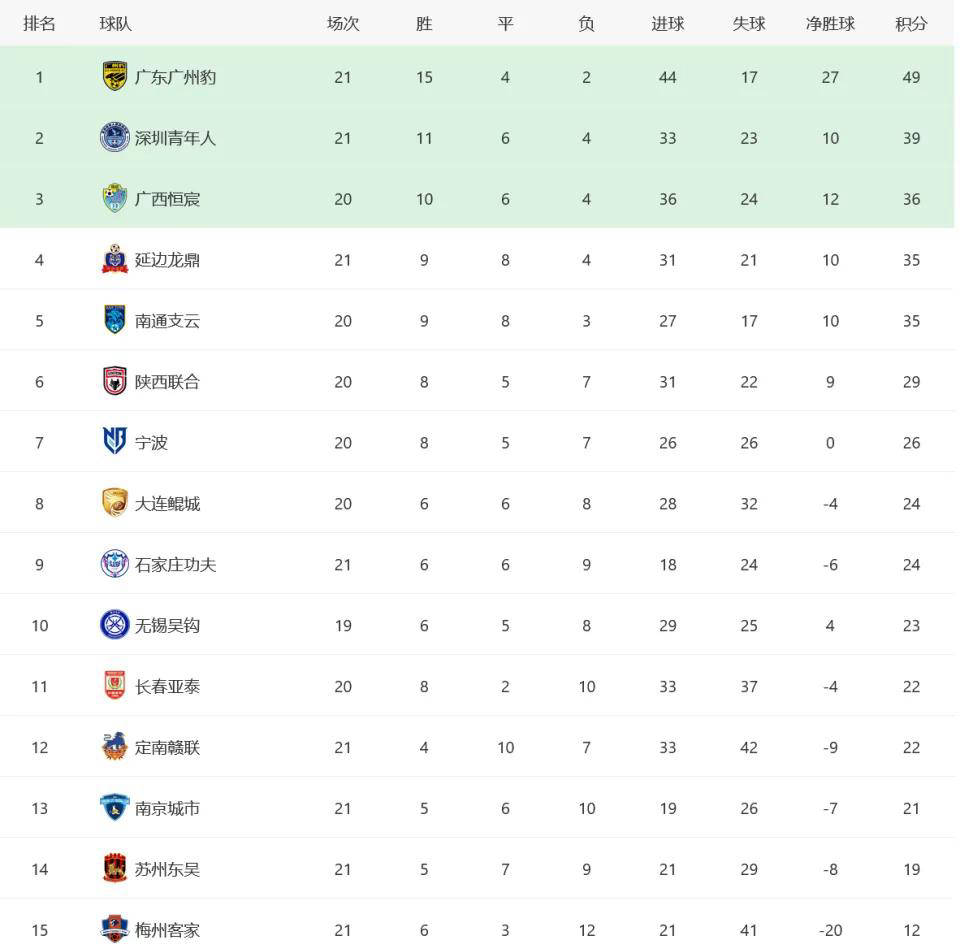Click the 广东广州豹 team badge icon
Viewport: 960px width, 947px height.
pyautogui.click(x=114, y=77)
